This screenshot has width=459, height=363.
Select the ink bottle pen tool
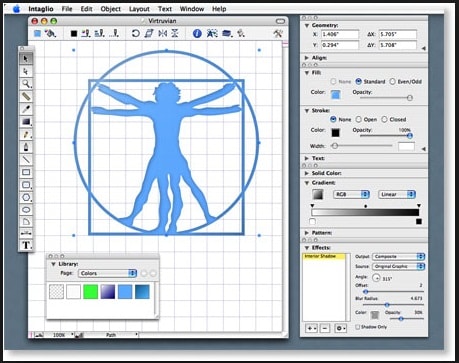pyautogui.click(x=26, y=147)
